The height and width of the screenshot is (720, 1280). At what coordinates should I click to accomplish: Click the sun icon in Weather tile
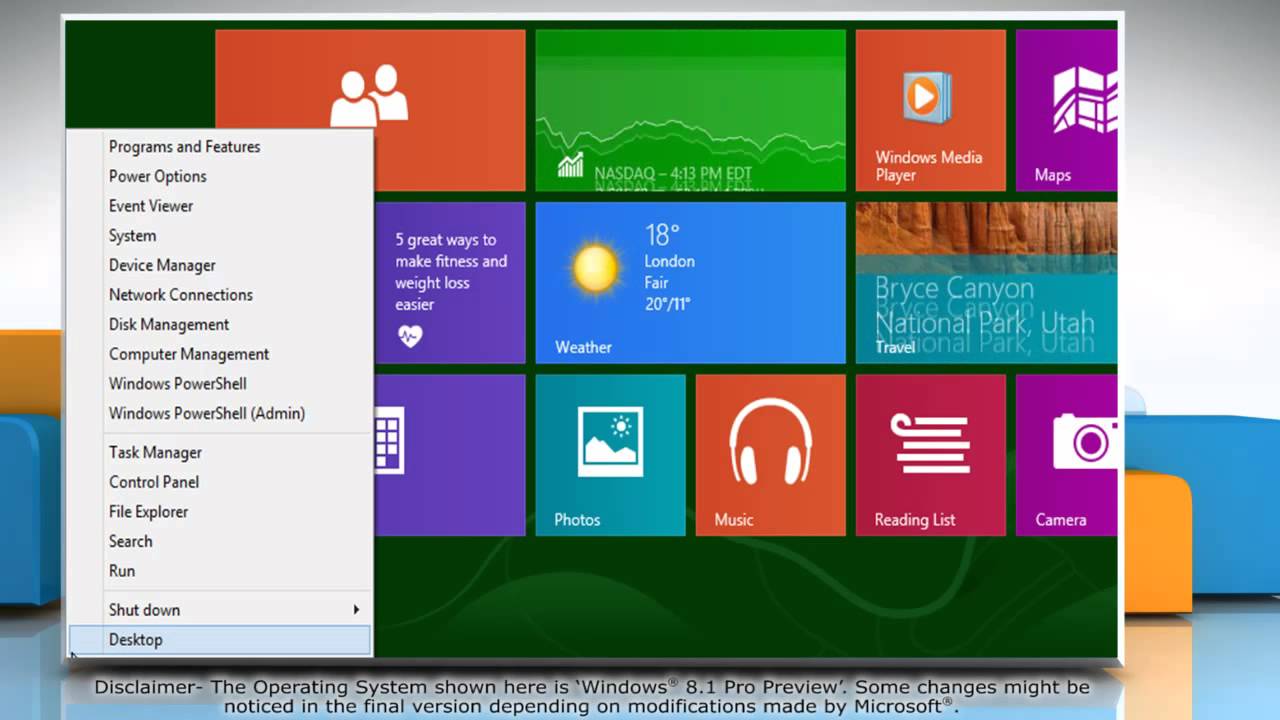click(x=595, y=269)
